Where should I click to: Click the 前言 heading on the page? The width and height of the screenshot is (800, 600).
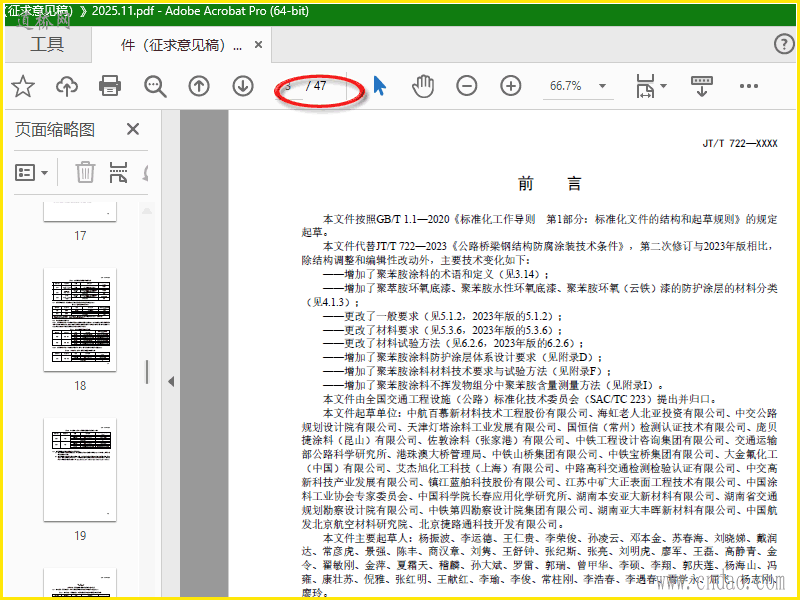[549, 183]
